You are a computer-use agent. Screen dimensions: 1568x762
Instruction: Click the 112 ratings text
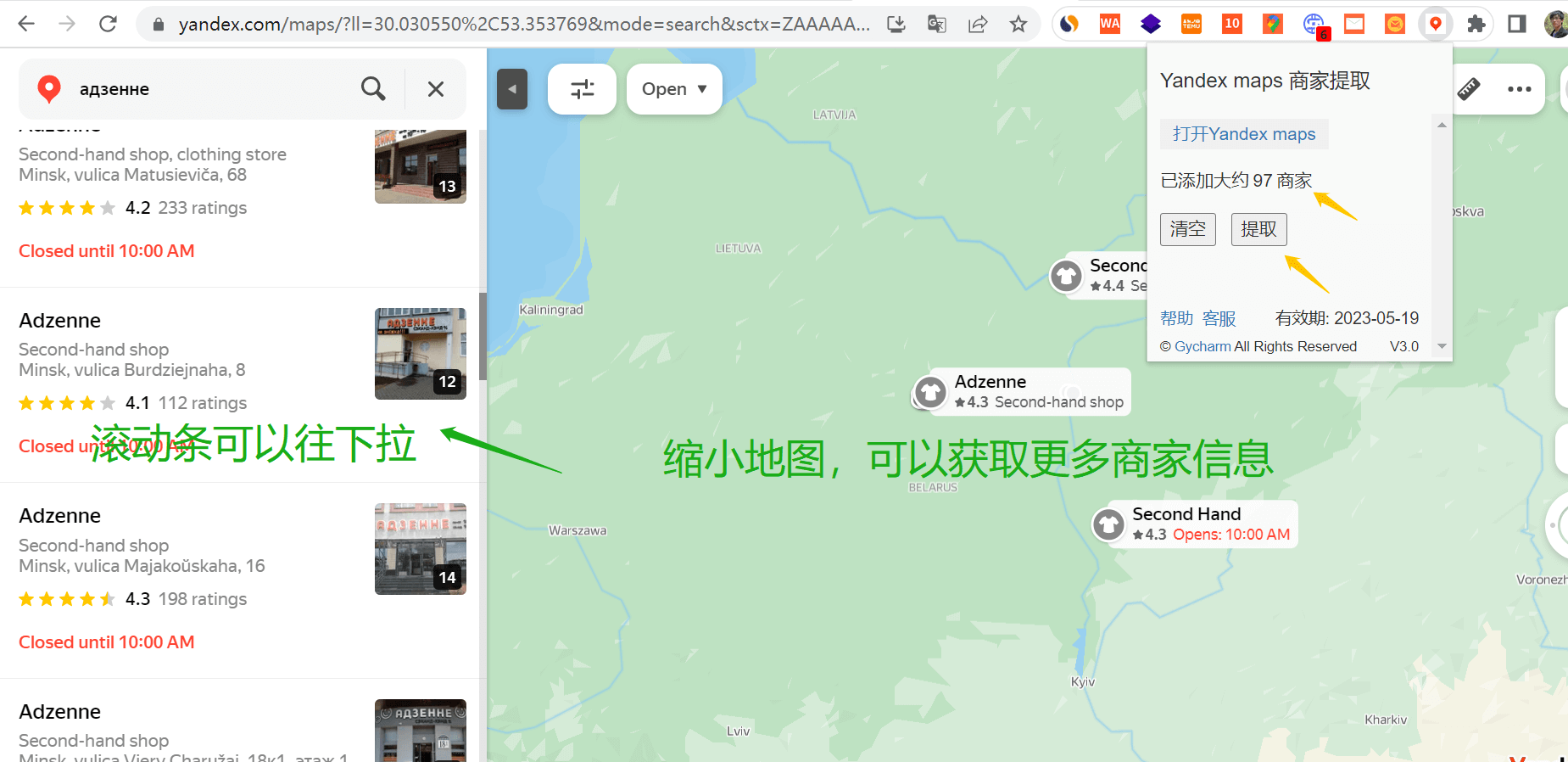point(203,403)
